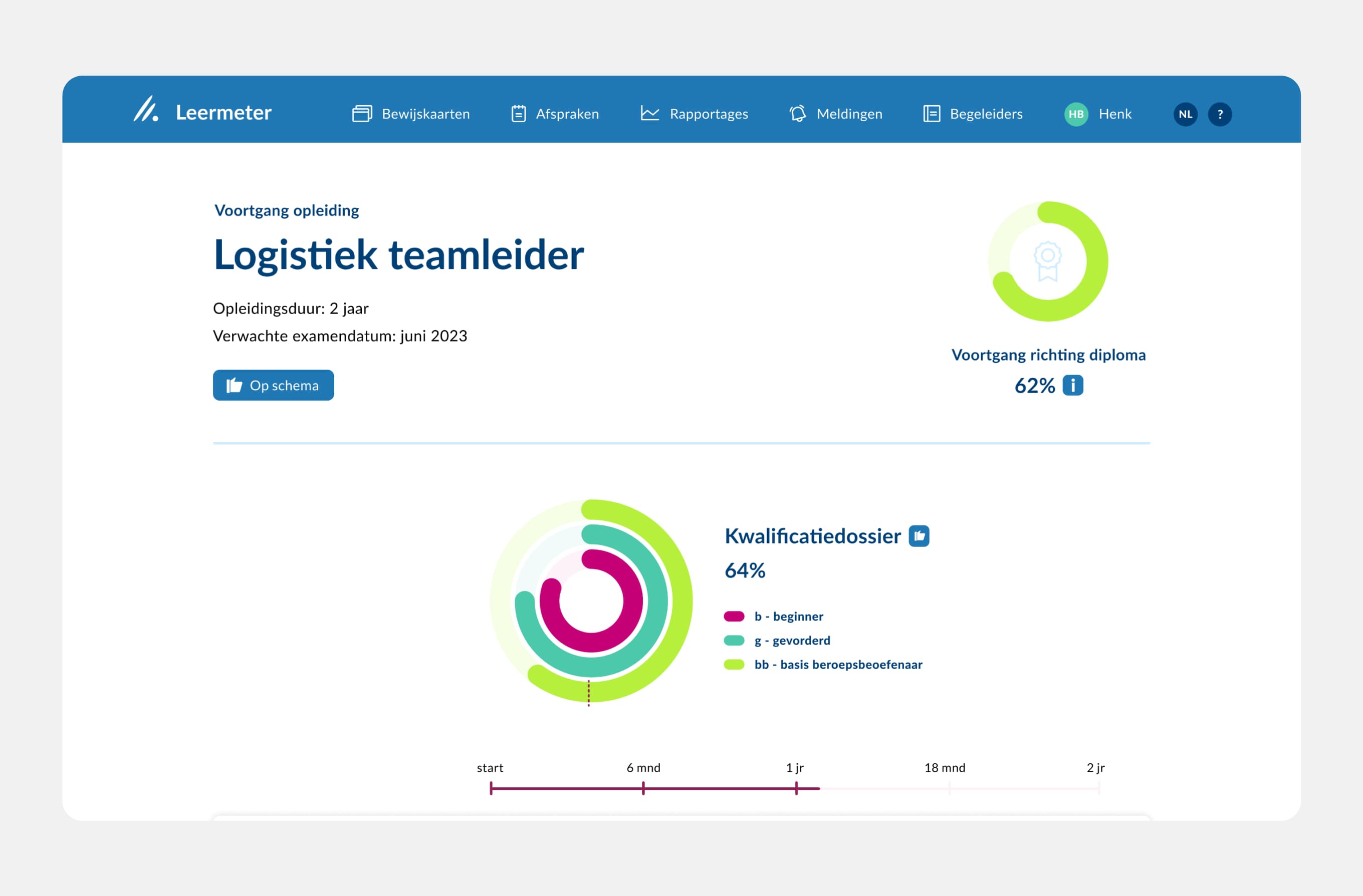Click the start timeline marker
Viewport: 1363px width, 896px height.
[491, 788]
